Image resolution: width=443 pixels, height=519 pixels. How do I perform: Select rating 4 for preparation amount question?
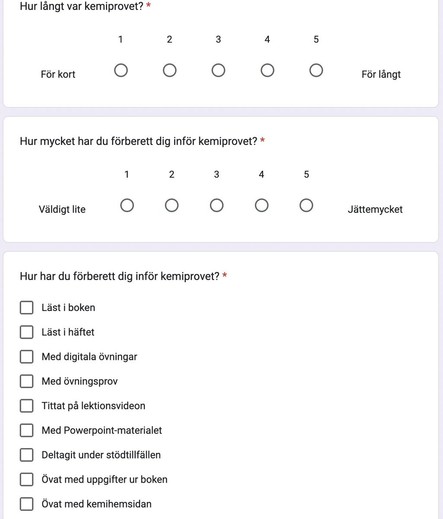tap(262, 205)
